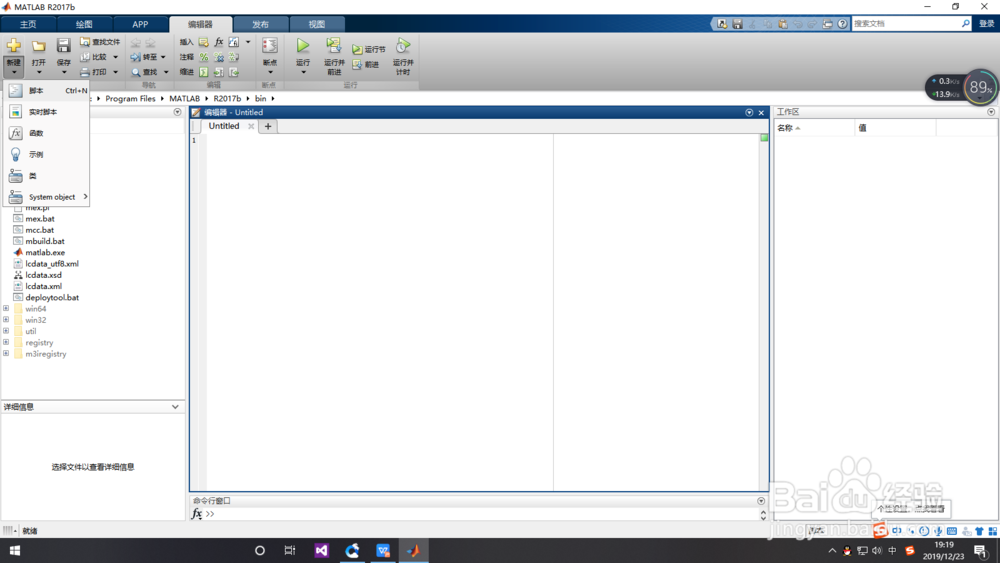
Task: Select matlab.exe in file list
Action: click(x=45, y=252)
